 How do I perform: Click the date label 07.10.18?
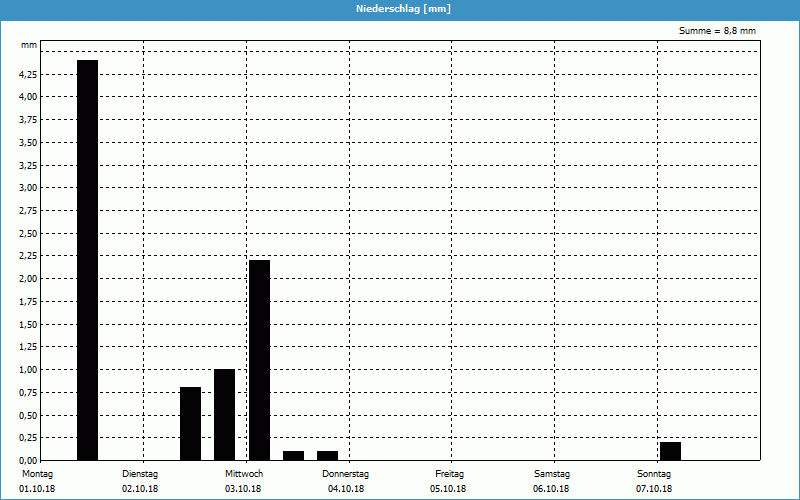point(654,489)
